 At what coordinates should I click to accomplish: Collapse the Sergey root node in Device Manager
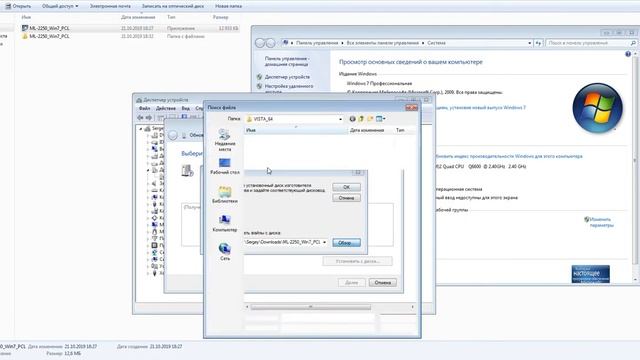tap(141, 129)
